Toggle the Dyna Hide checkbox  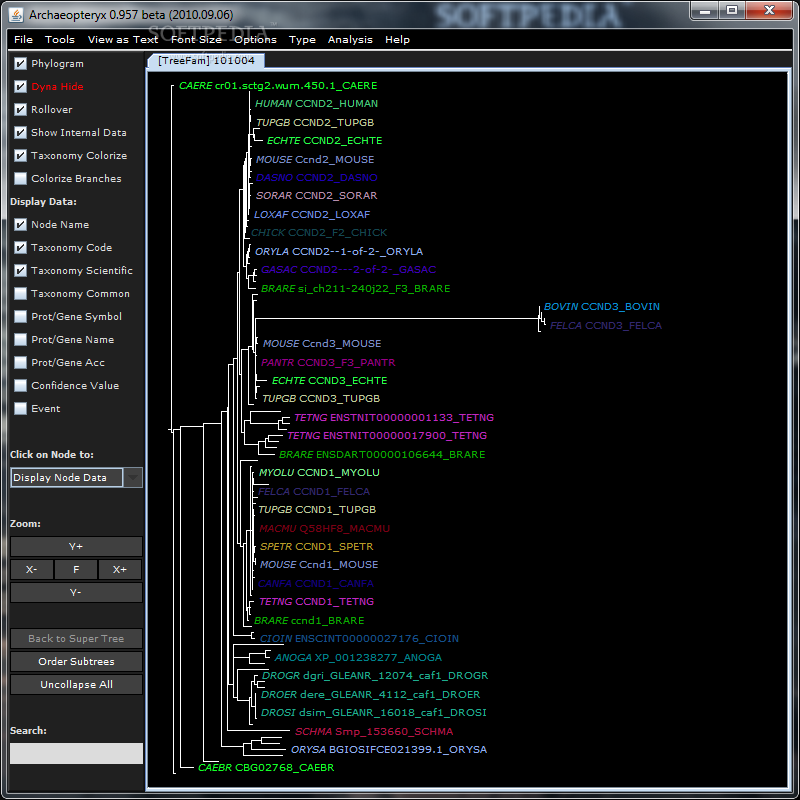(x=20, y=86)
